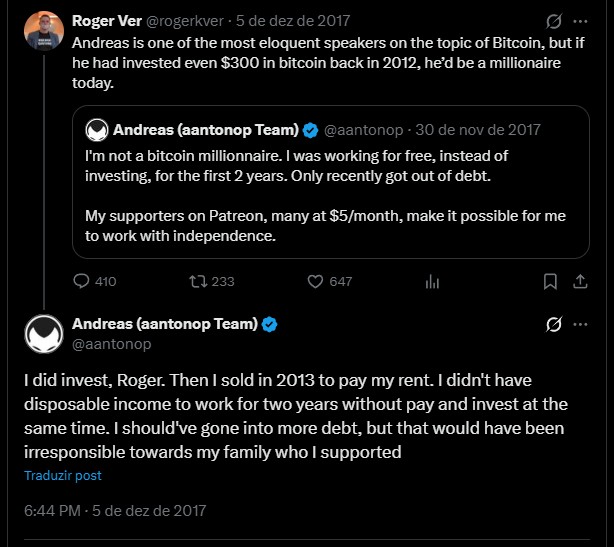Viewport: 614px width, 547px height.
Task: Click the reply icon with 410 count
Action: click(x=83, y=281)
